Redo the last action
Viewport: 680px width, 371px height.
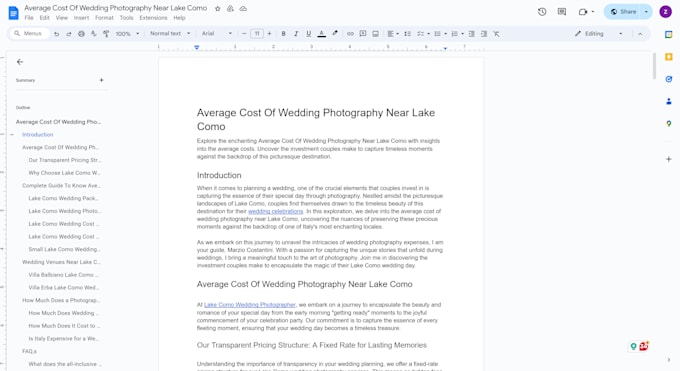69,34
